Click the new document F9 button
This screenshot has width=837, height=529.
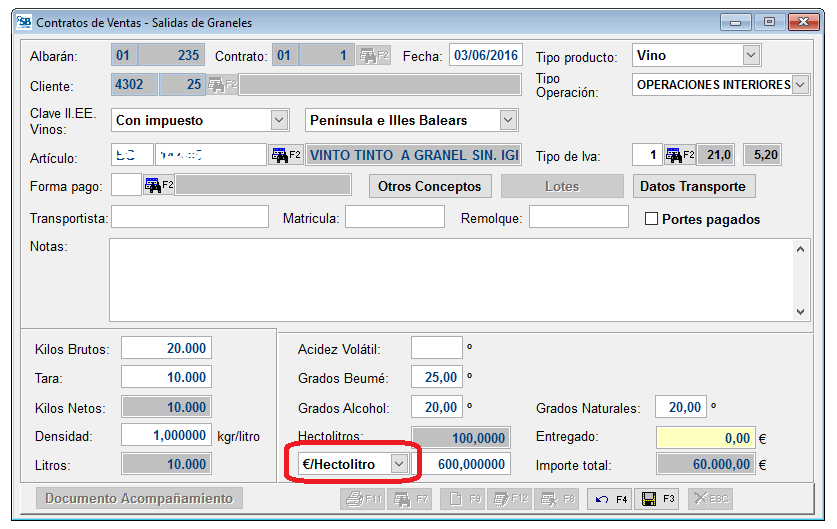click(x=463, y=499)
